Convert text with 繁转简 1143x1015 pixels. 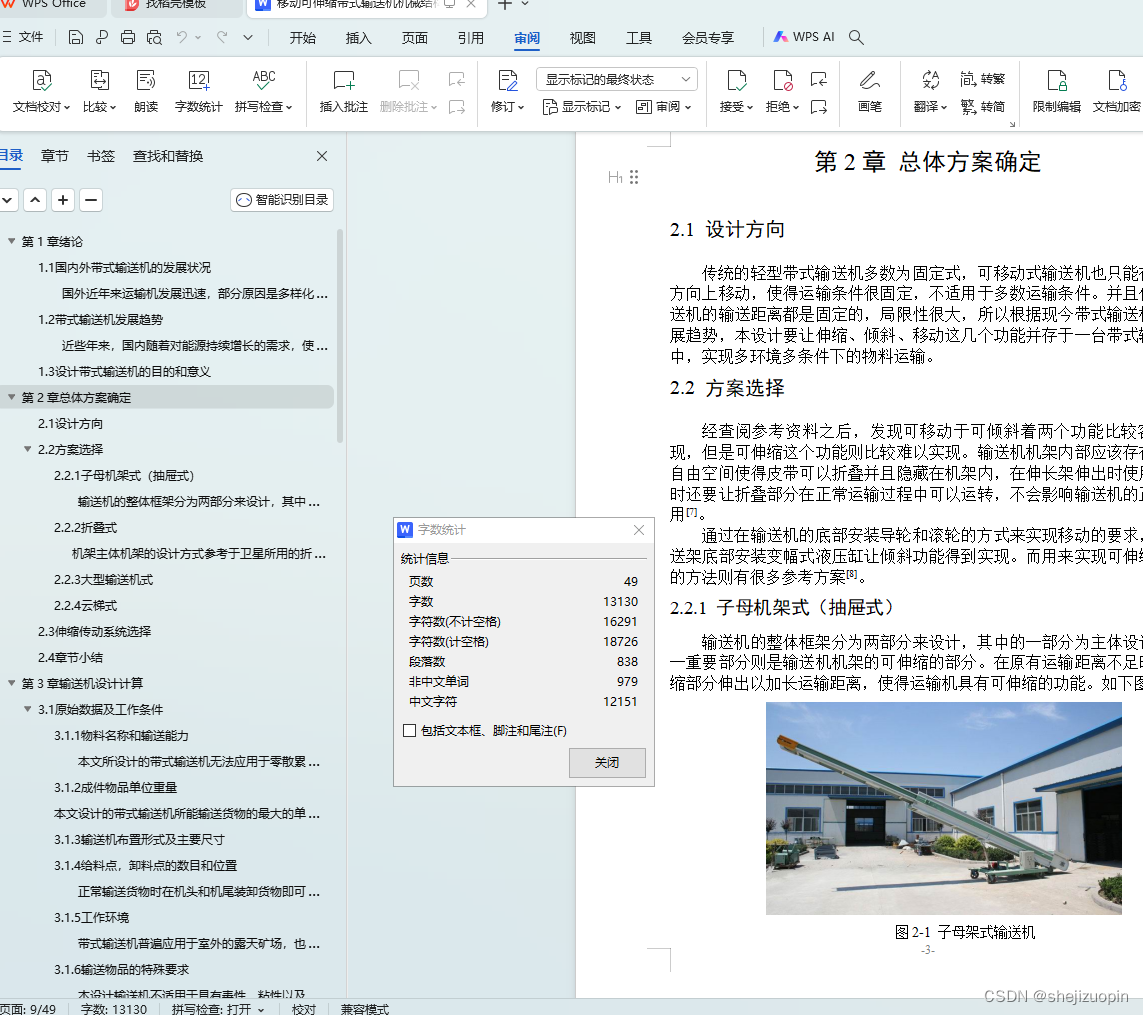[x=983, y=106]
